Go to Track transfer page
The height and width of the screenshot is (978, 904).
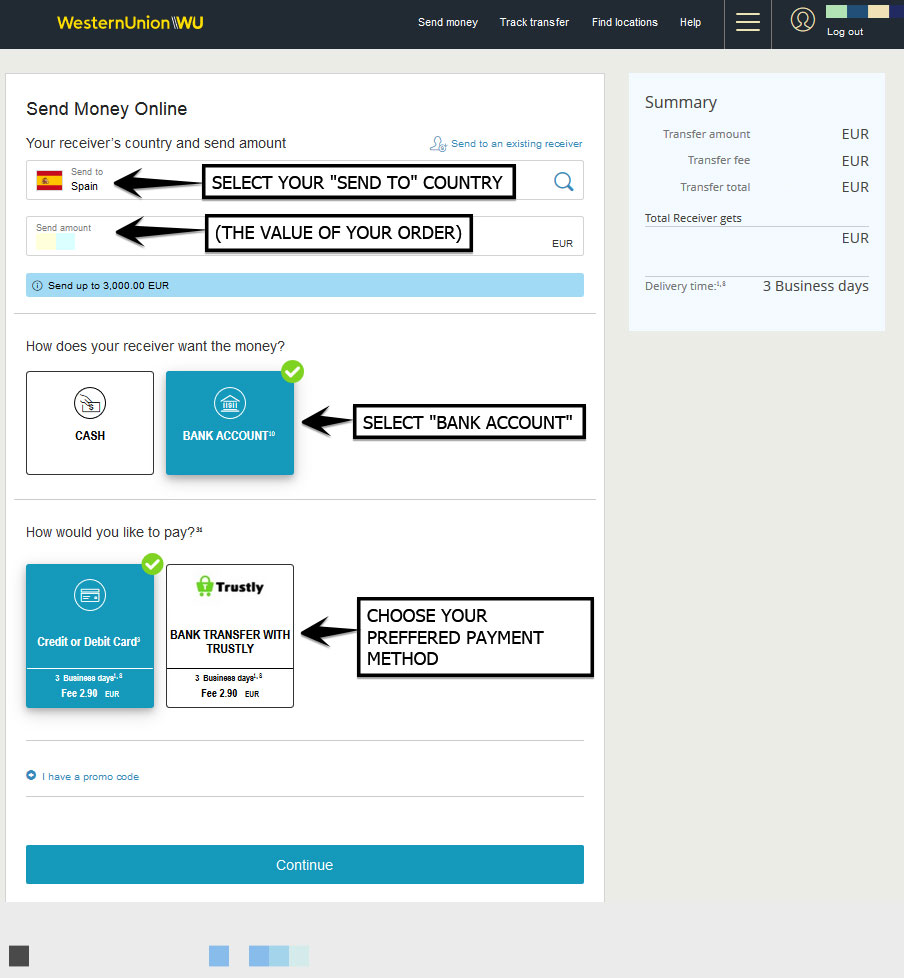(534, 22)
